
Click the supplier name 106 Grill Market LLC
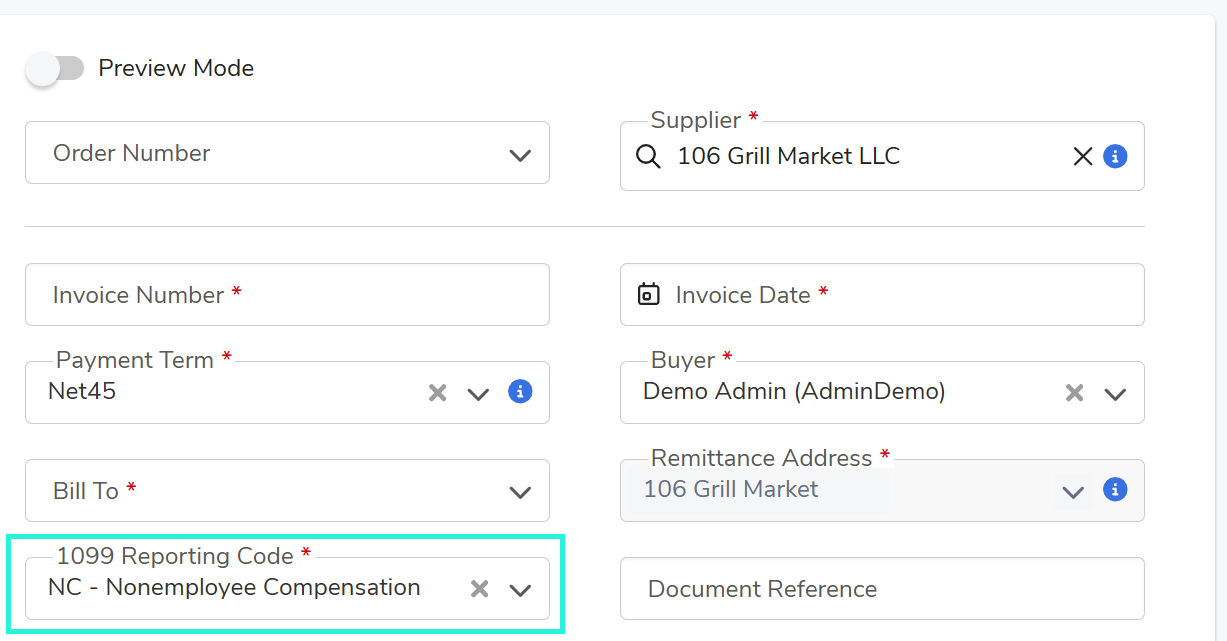tap(788, 157)
